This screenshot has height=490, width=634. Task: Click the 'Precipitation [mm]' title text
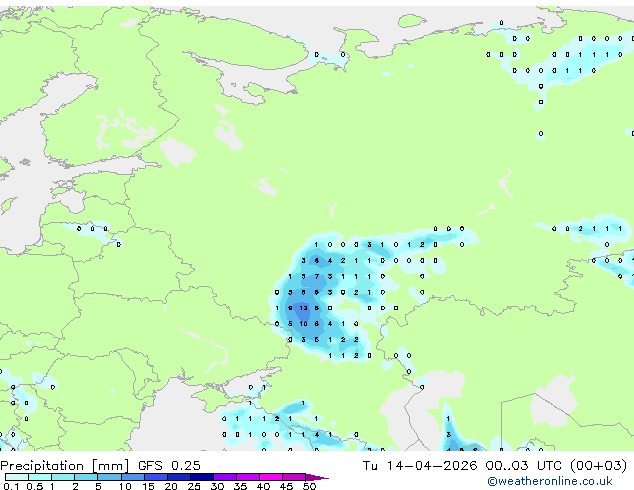(x=64, y=466)
